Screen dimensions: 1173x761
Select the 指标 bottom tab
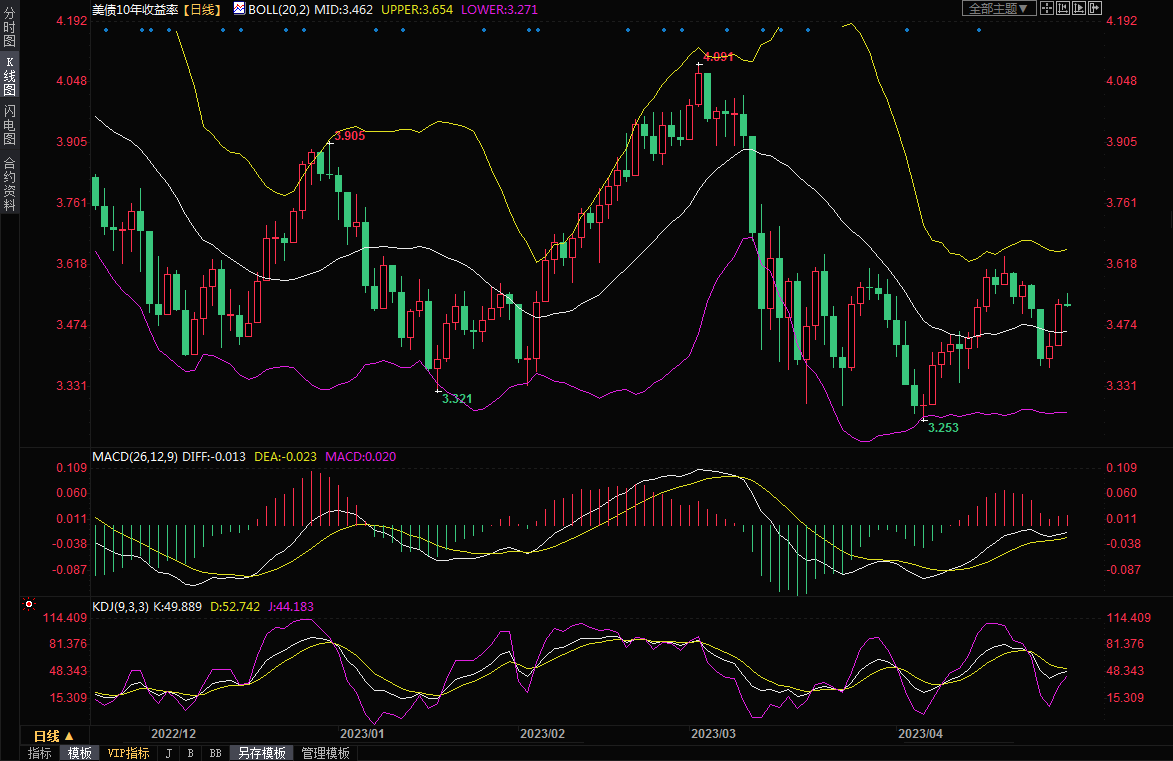coord(40,753)
